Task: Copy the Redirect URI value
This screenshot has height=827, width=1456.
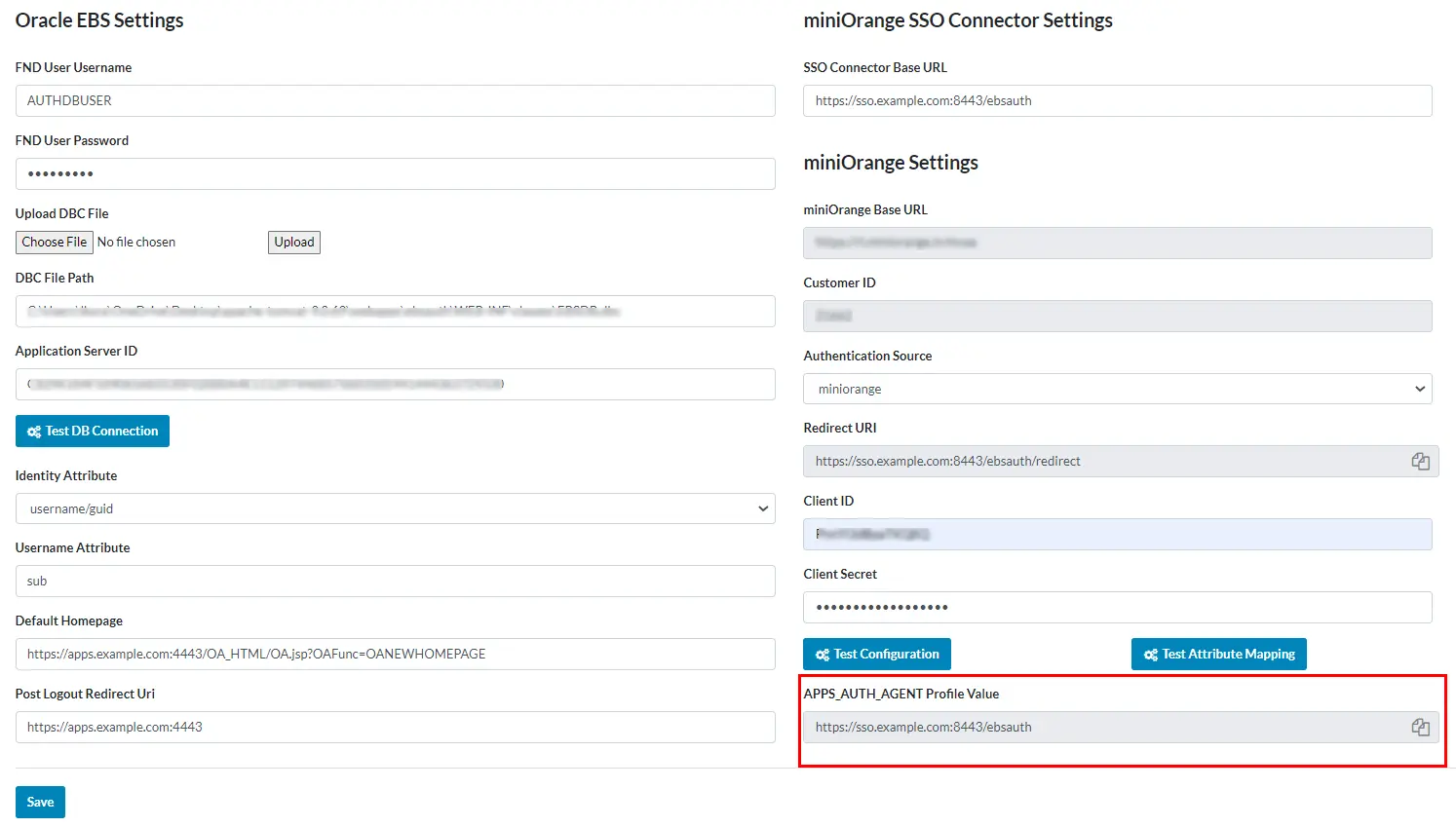Action: [1420, 461]
